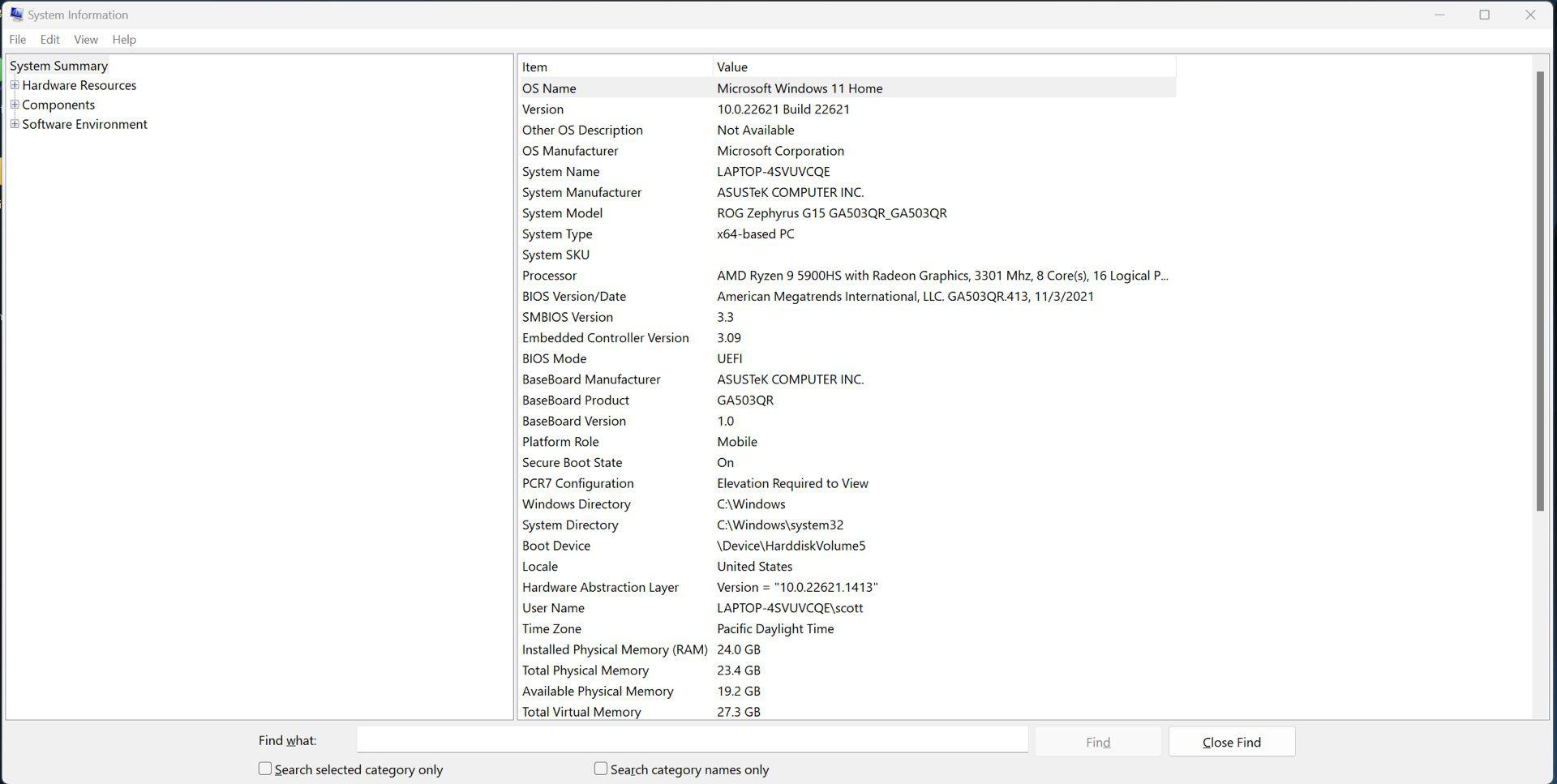
Task: Open the View menu
Action: [x=86, y=39]
